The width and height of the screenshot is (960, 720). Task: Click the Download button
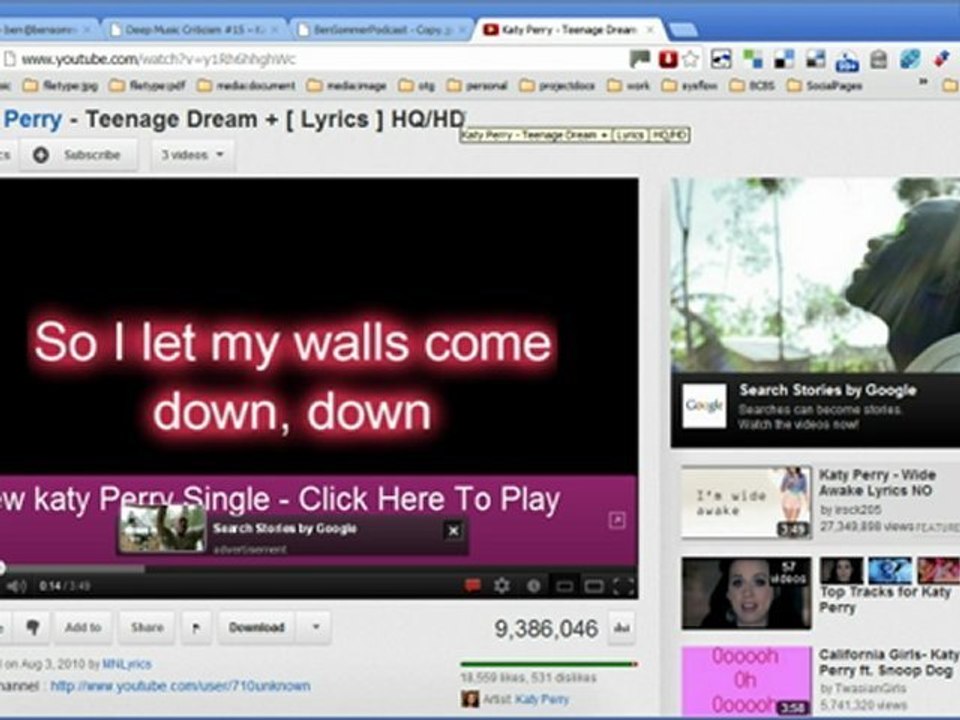tap(257, 627)
